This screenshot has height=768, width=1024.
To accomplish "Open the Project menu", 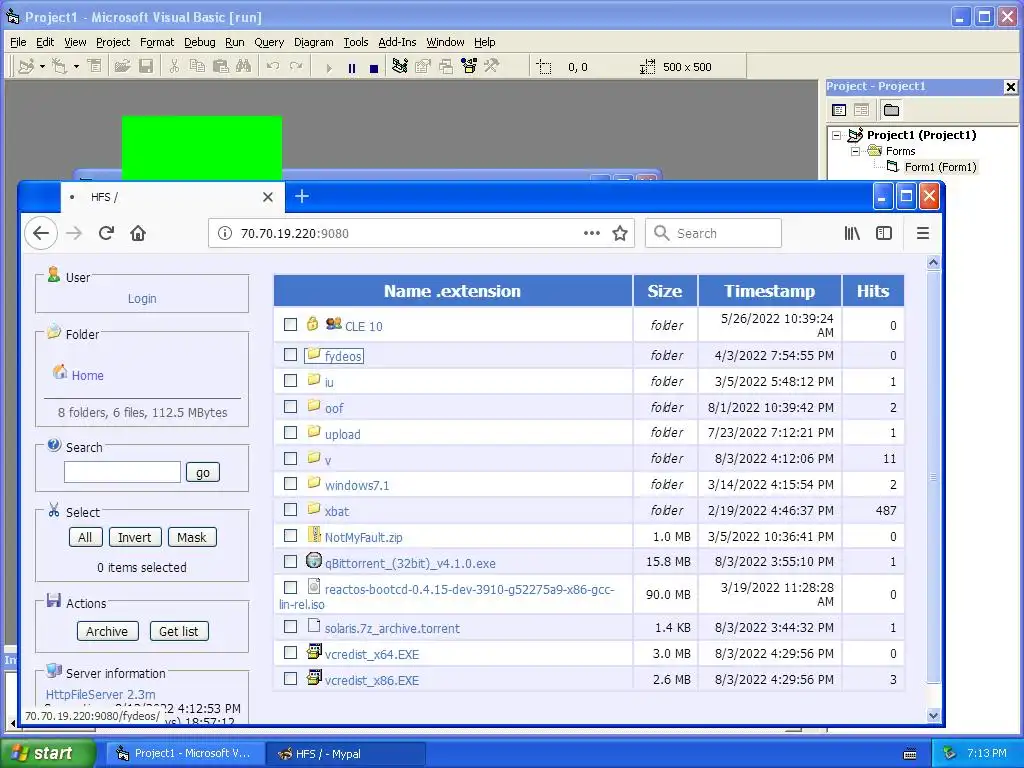I will pos(113,42).
